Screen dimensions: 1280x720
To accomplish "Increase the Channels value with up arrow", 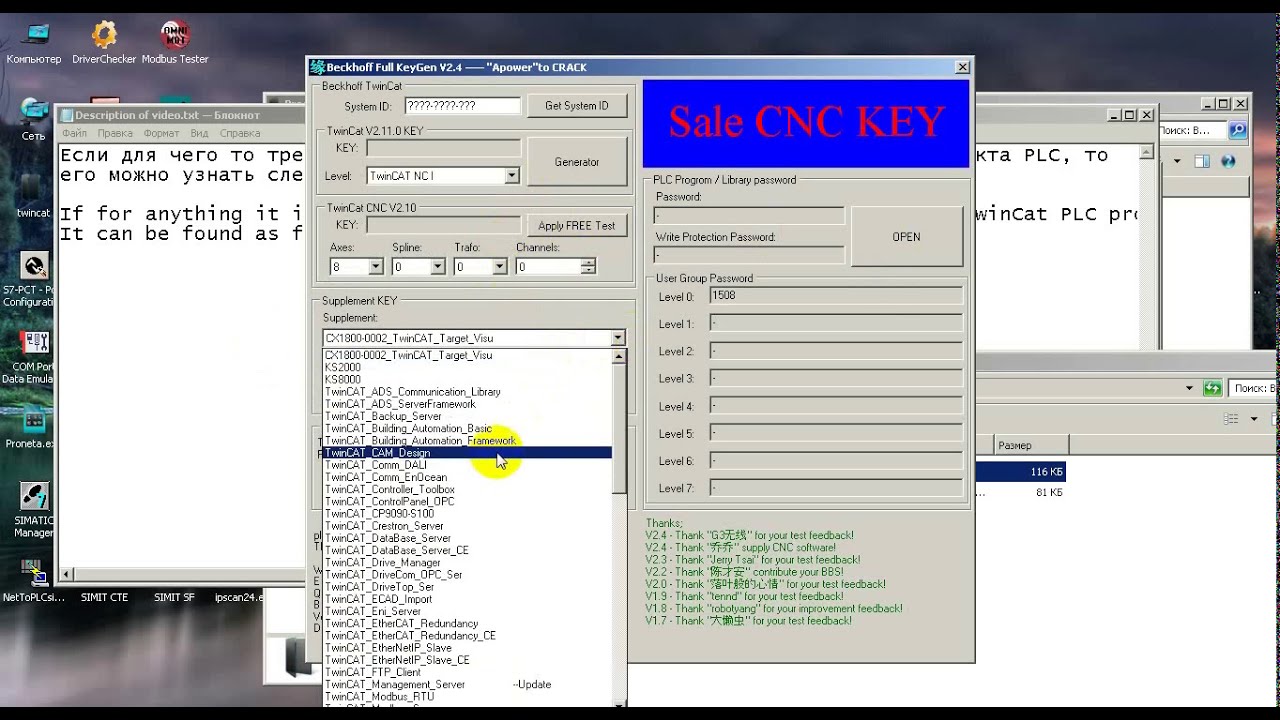I will (588, 263).
